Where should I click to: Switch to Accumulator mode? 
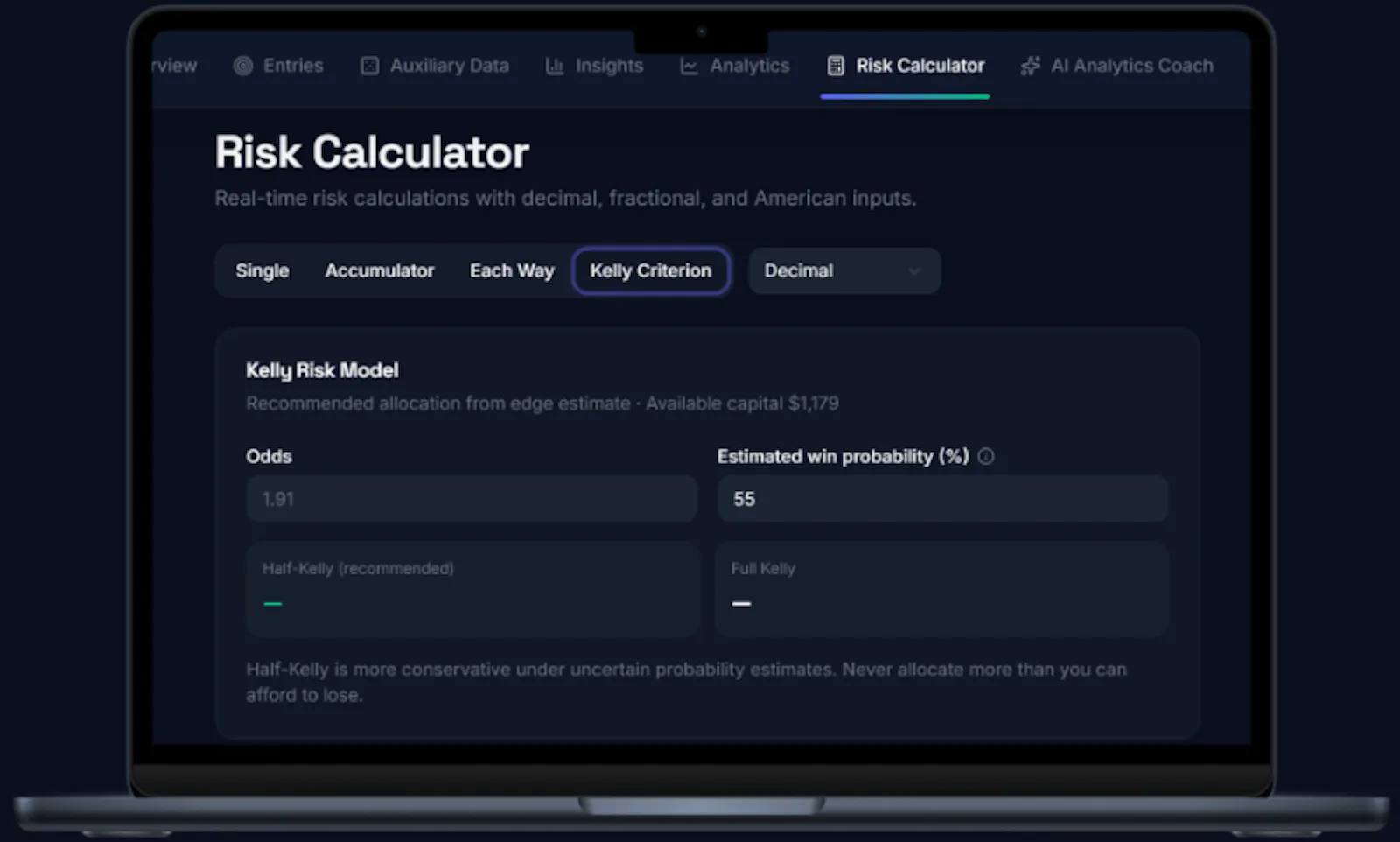[x=380, y=271]
